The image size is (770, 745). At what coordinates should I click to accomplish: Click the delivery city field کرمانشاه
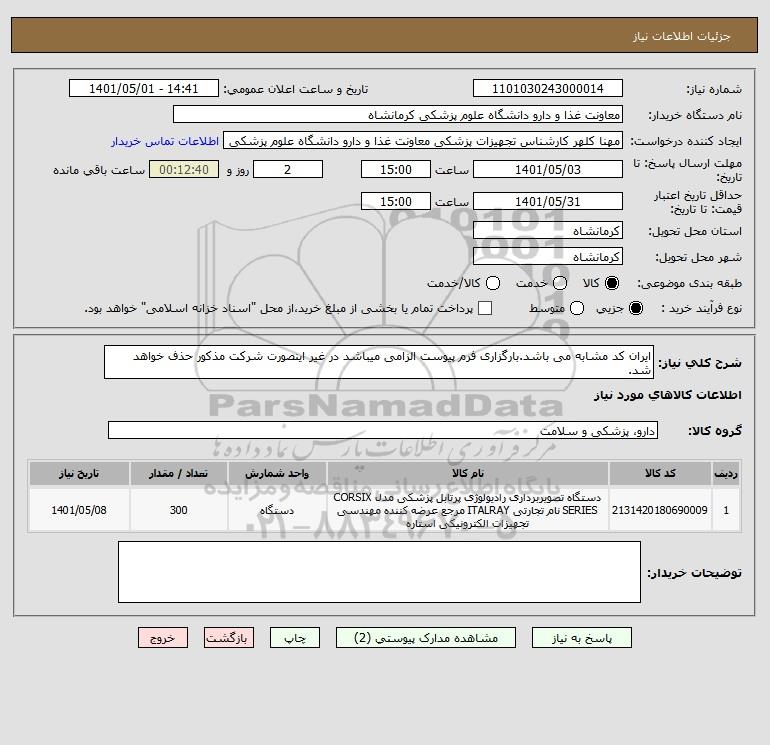click(x=548, y=257)
